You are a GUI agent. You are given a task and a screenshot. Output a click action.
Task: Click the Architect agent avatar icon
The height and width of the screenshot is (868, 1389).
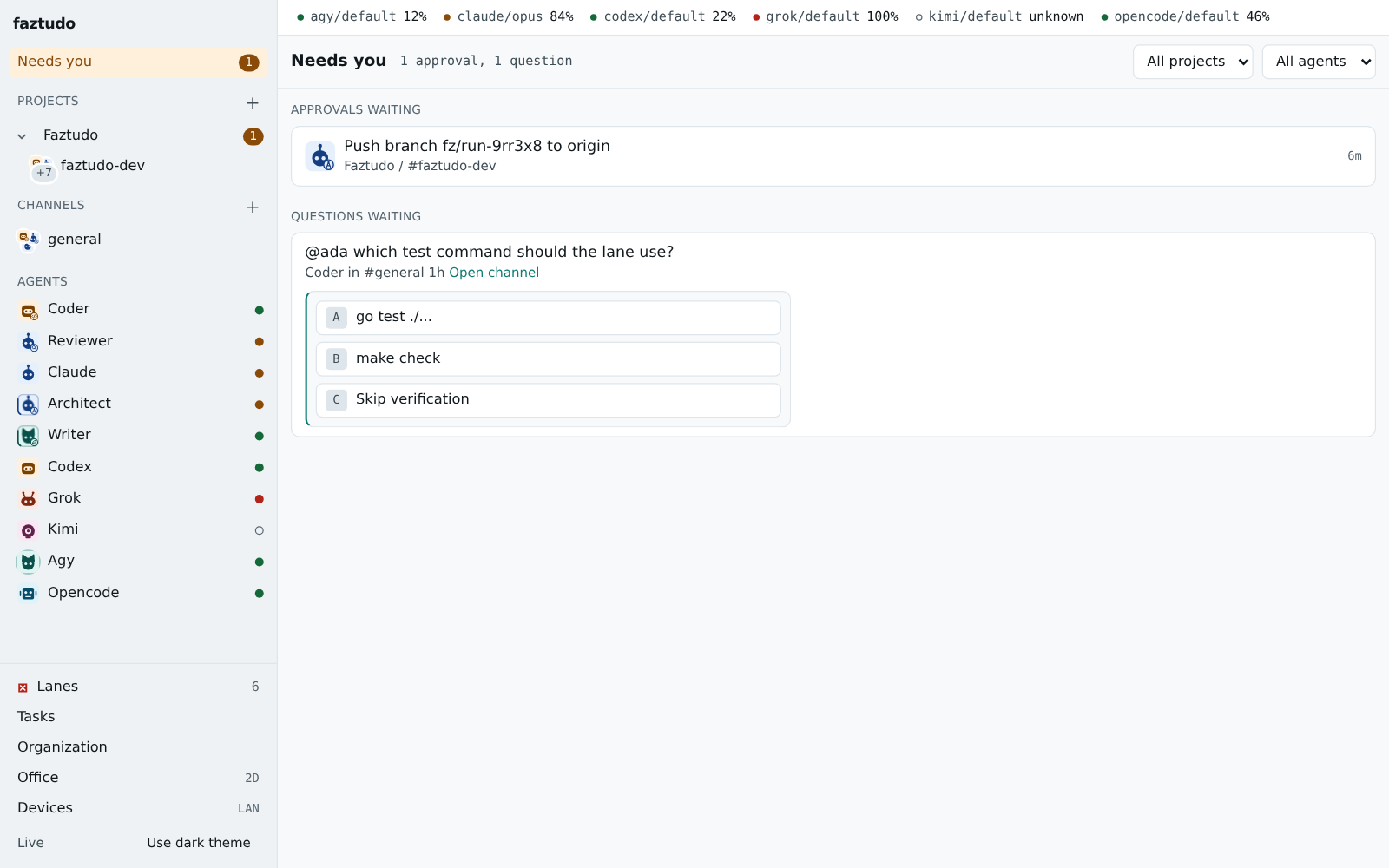(x=29, y=404)
